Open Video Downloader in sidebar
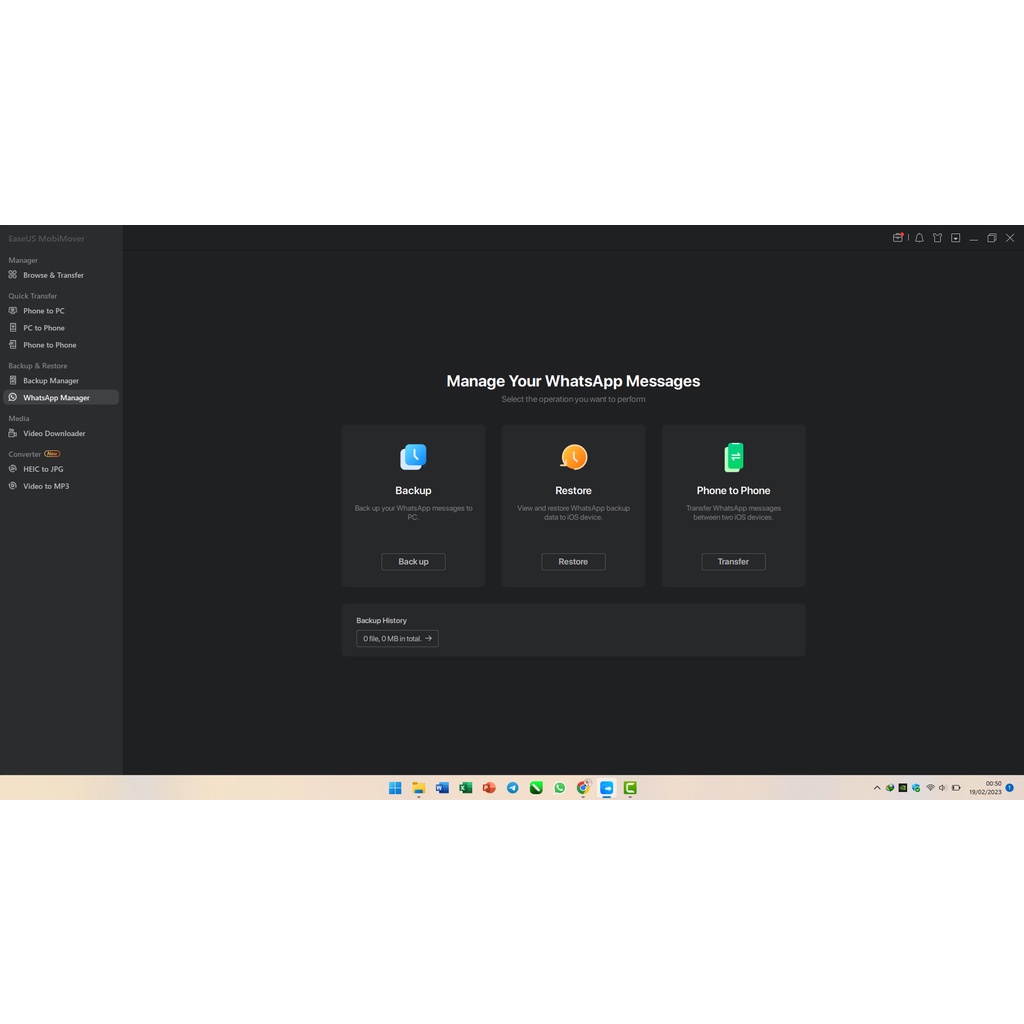 [x=54, y=434]
